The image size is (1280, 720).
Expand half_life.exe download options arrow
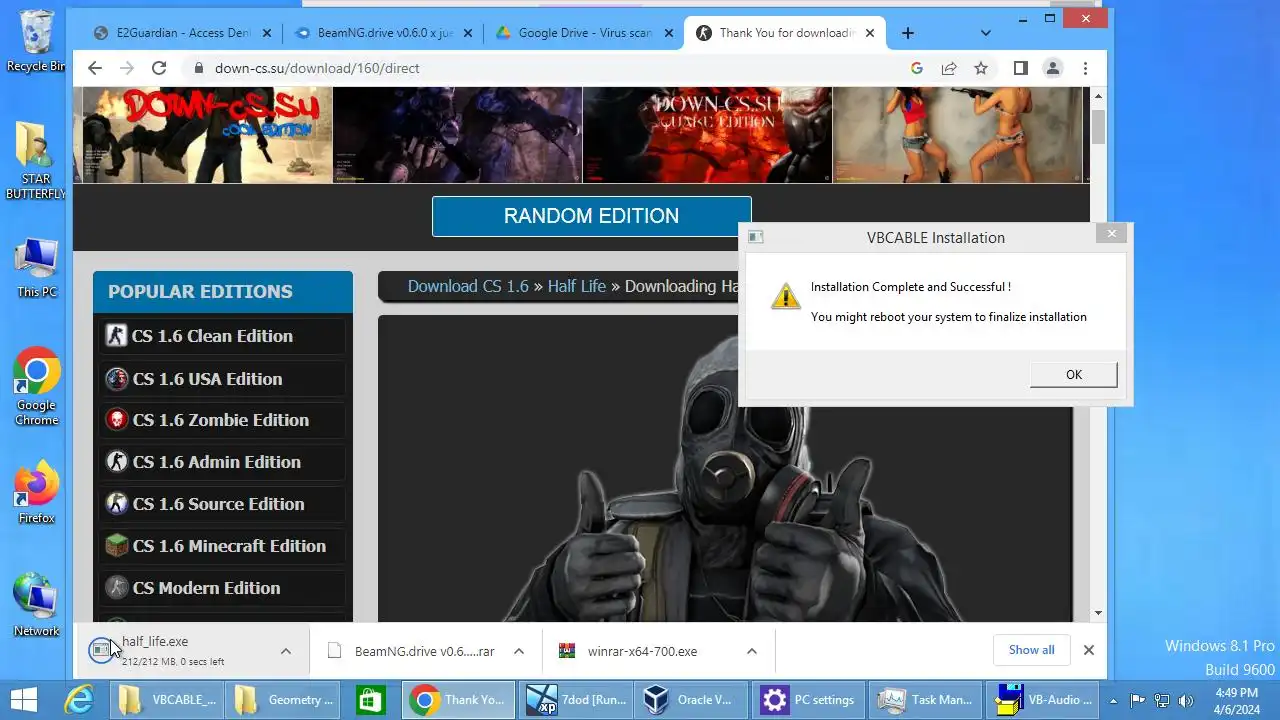pyautogui.click(x=285, y=651)
